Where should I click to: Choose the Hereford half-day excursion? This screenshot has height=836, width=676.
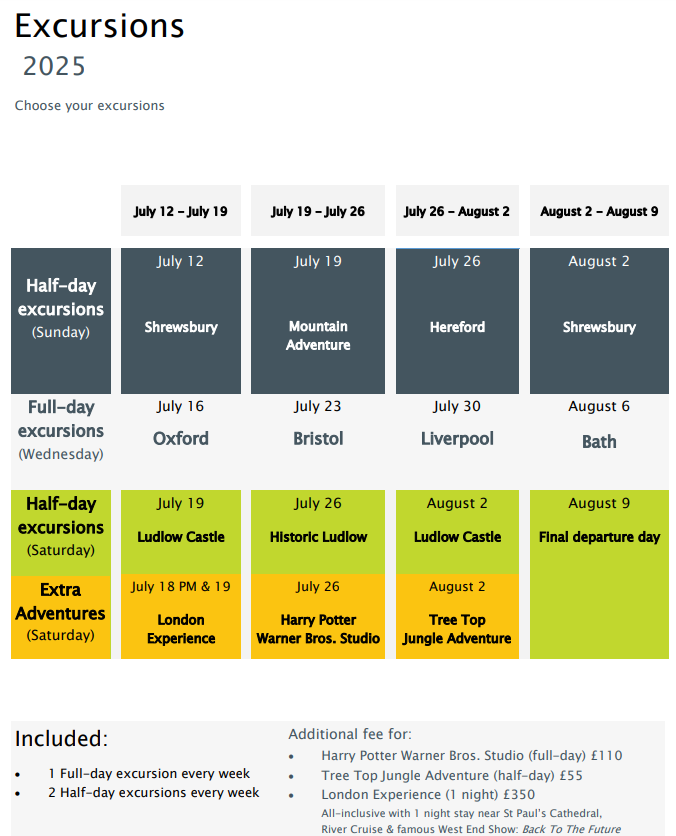tap(457, 321)
